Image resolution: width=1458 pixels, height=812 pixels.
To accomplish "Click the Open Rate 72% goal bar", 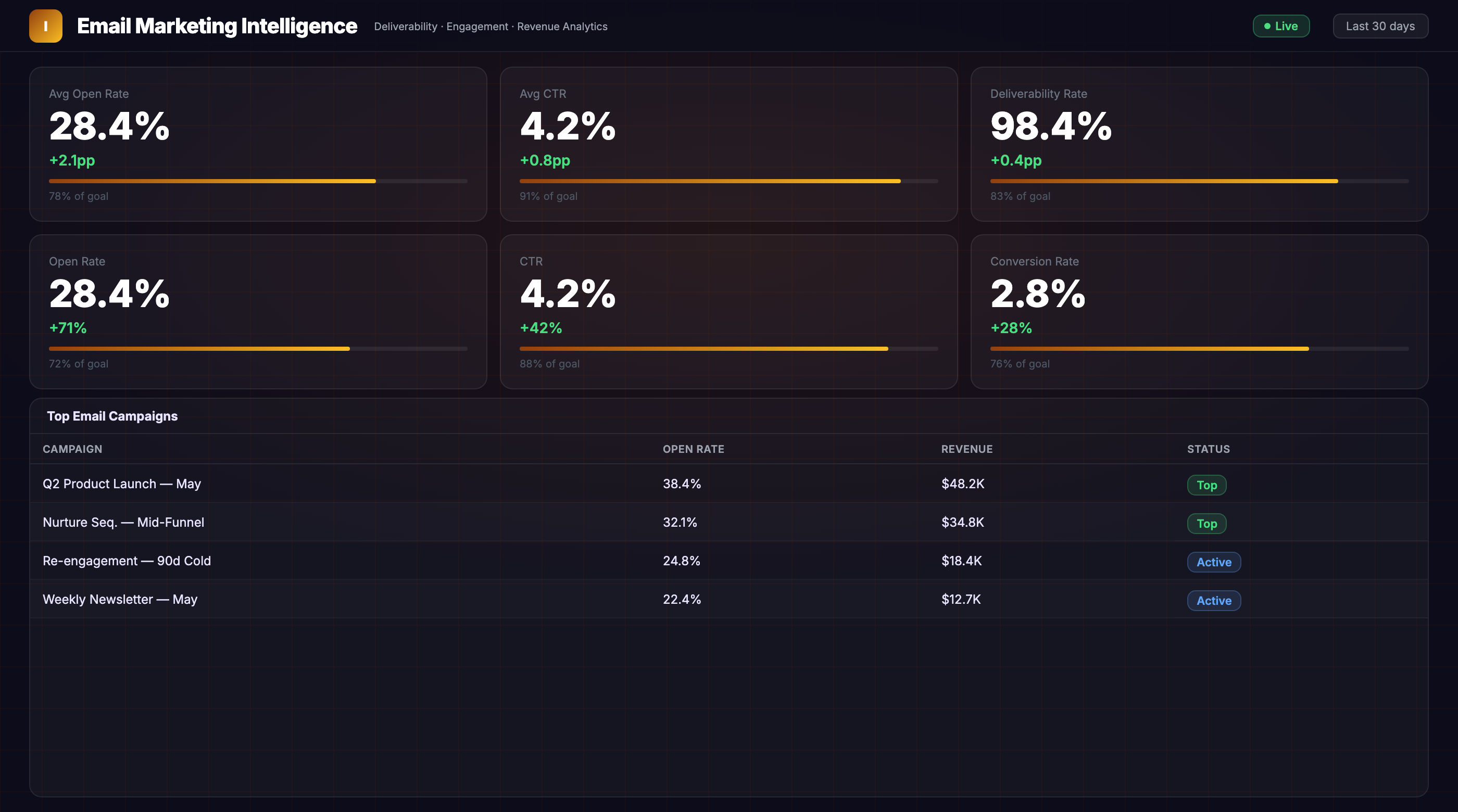I will coord(258,349).
